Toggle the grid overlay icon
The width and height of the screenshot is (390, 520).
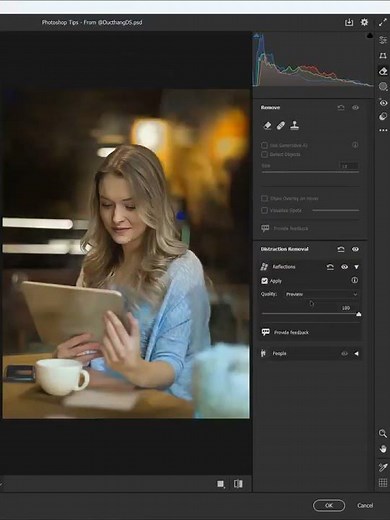383,482
